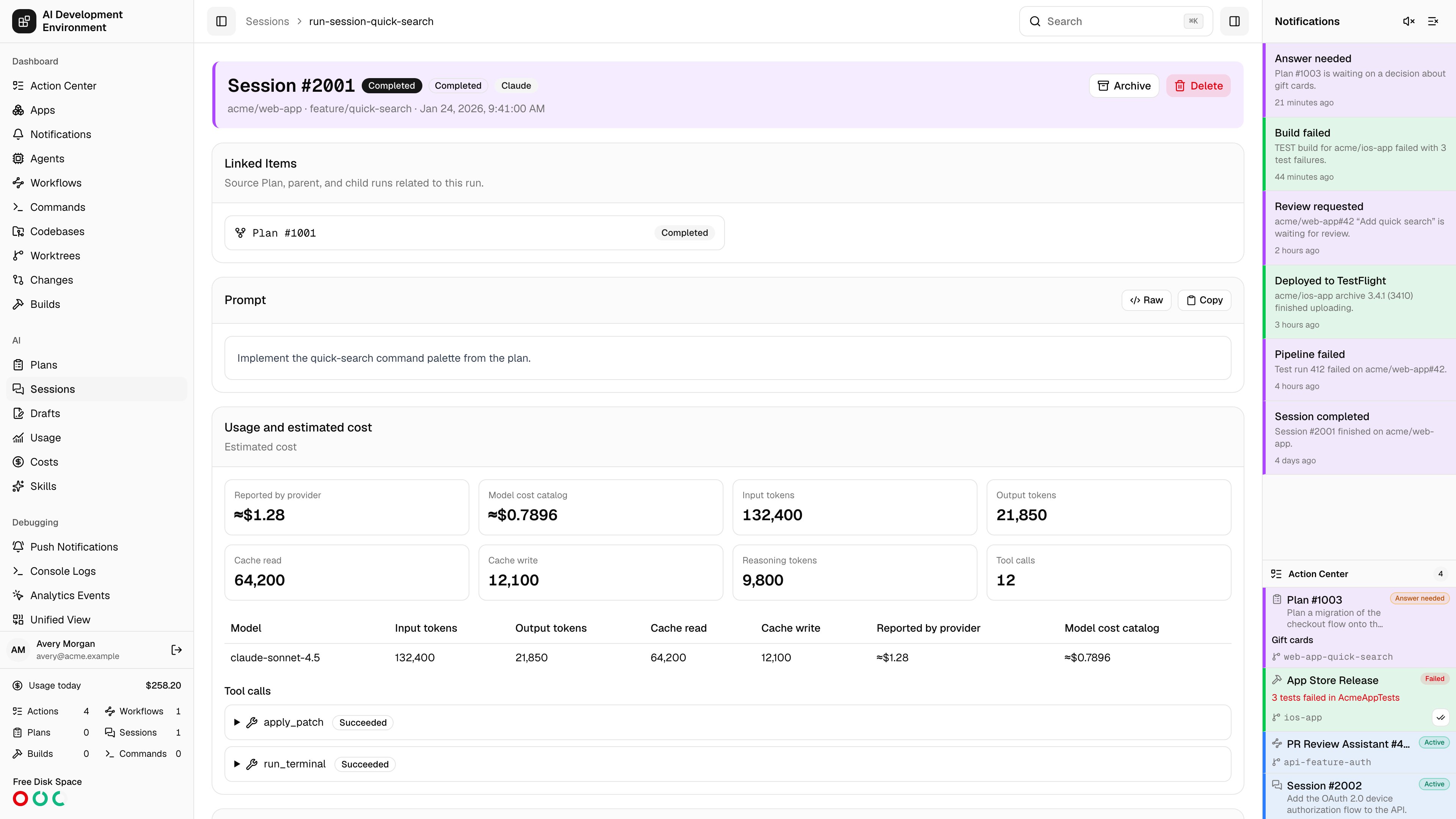Image resolution: width=1456 pixels, height=819 pixels.
Task: Click the Codebases sidebar icon
Action: pos(18,232)
